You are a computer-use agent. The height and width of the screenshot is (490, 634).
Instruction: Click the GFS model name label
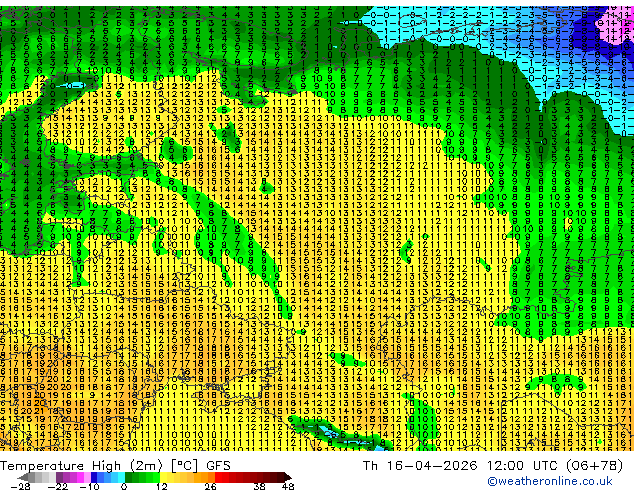218,466
